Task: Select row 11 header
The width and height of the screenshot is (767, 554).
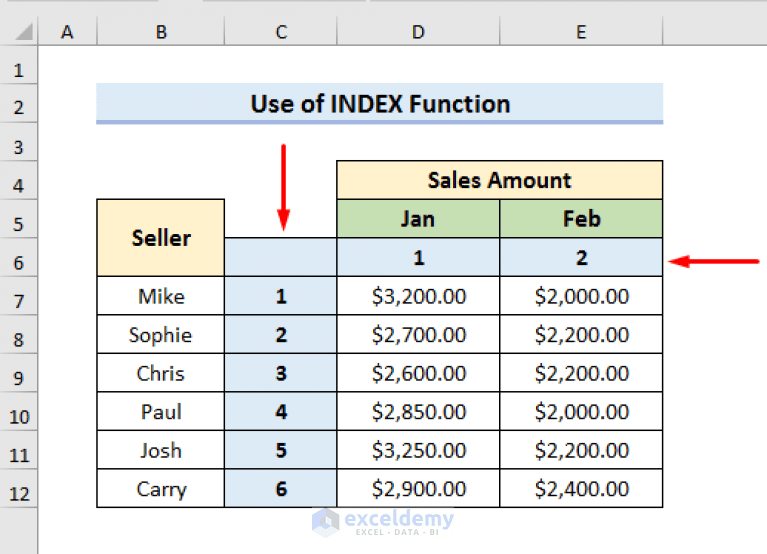Action: click(x=19, y=450)
